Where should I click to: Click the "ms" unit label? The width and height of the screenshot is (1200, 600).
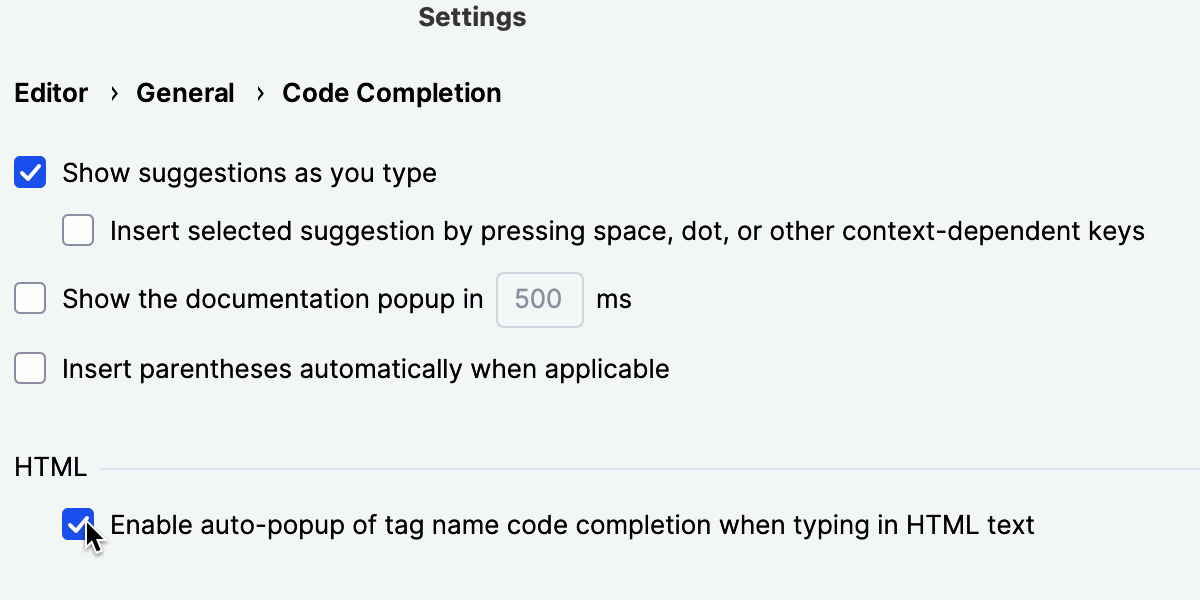(614, 298)
